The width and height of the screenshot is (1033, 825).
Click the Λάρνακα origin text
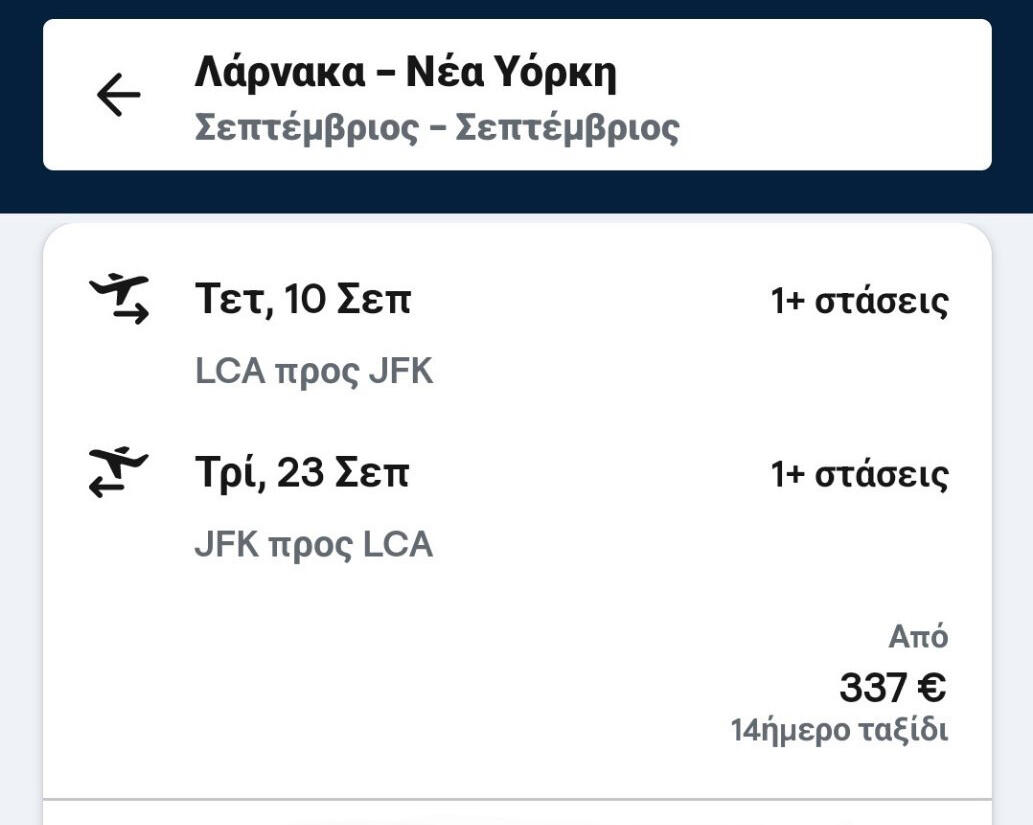(281, 73)
